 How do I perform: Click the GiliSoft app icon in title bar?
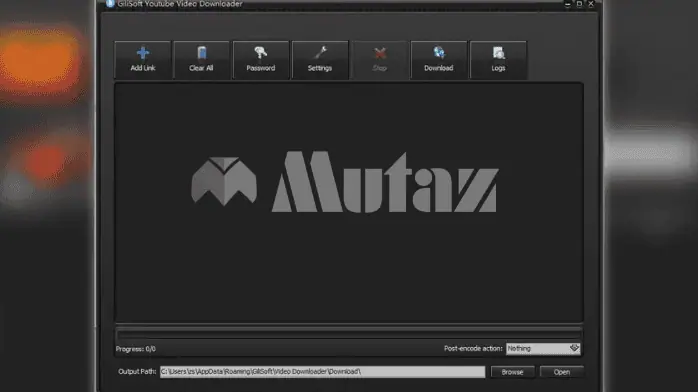tap(110, 4)
